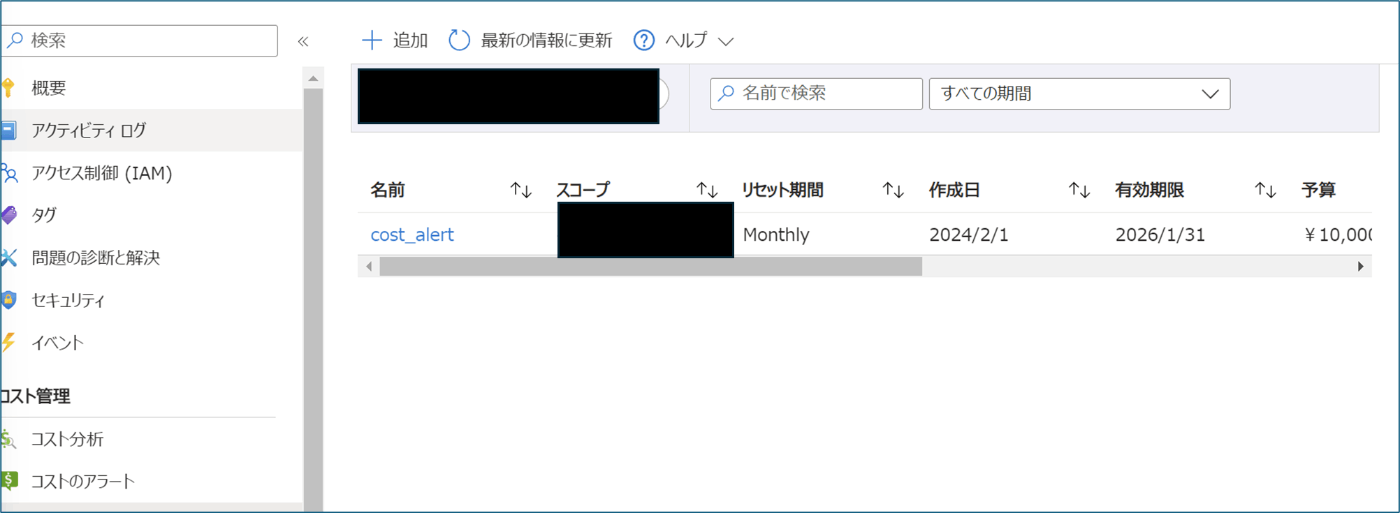Click the horizontal scrollbar thumb
The height and width of the screenshot is (513, 1400).
(650, 266)
